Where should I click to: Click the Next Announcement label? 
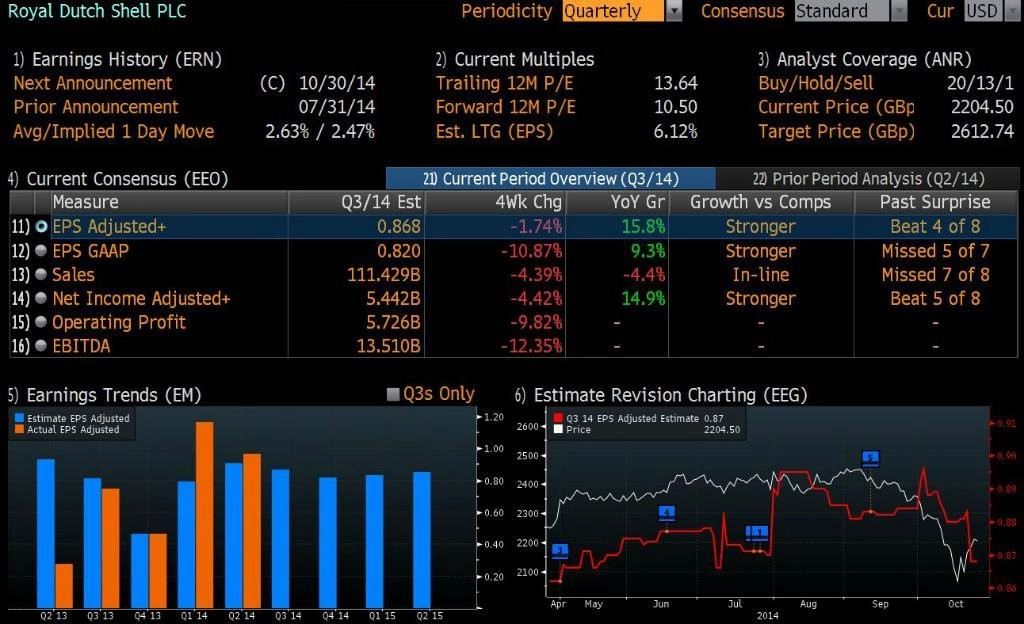(x=93, y=84)
